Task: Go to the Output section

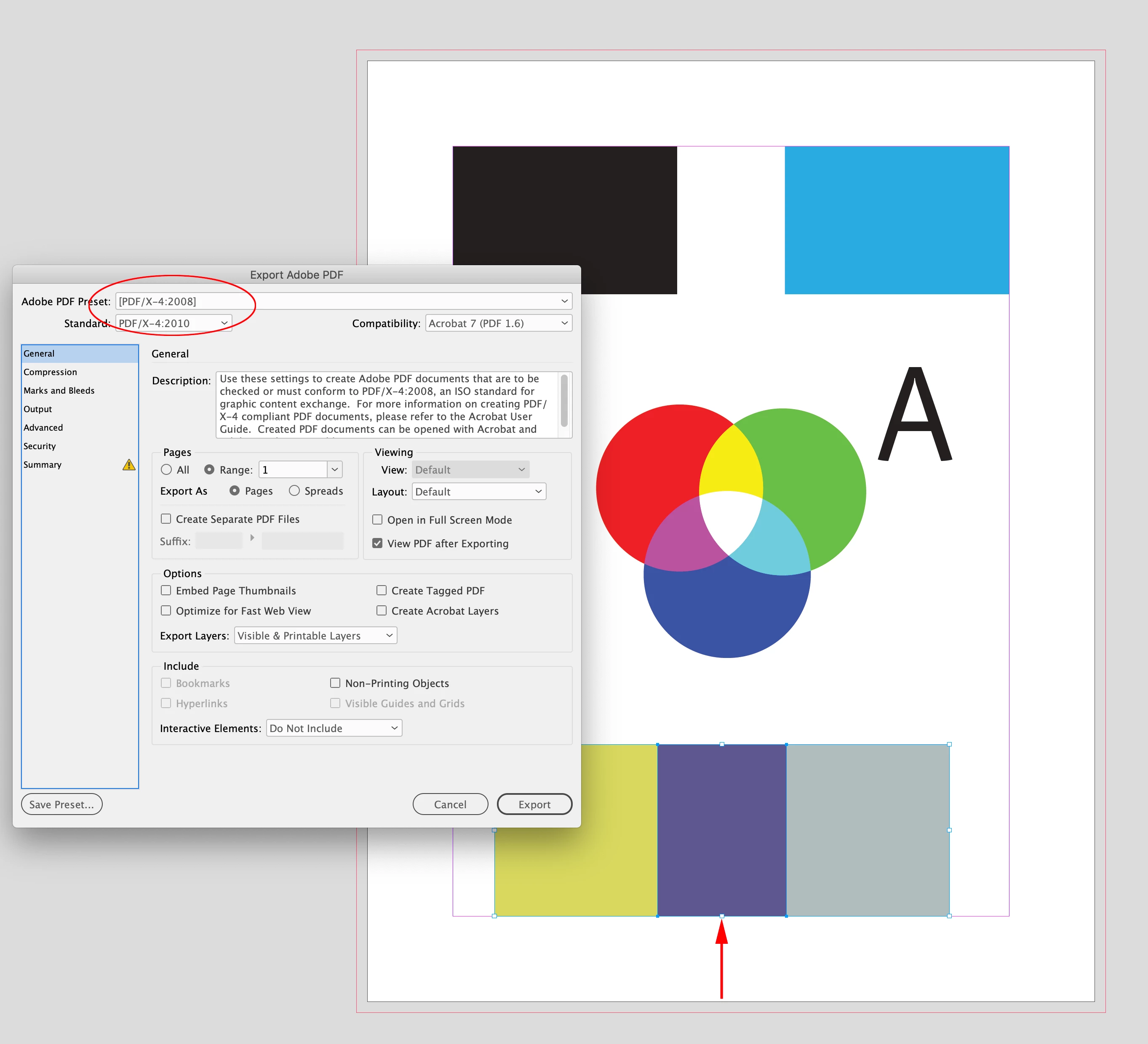Action: pos(37,409)
